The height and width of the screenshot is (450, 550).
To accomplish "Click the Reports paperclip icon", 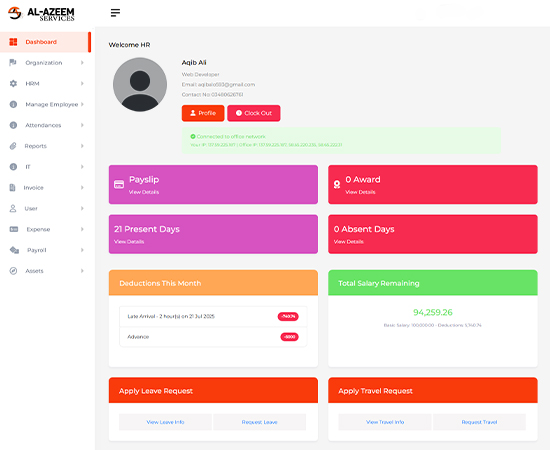I will [13, 146].
